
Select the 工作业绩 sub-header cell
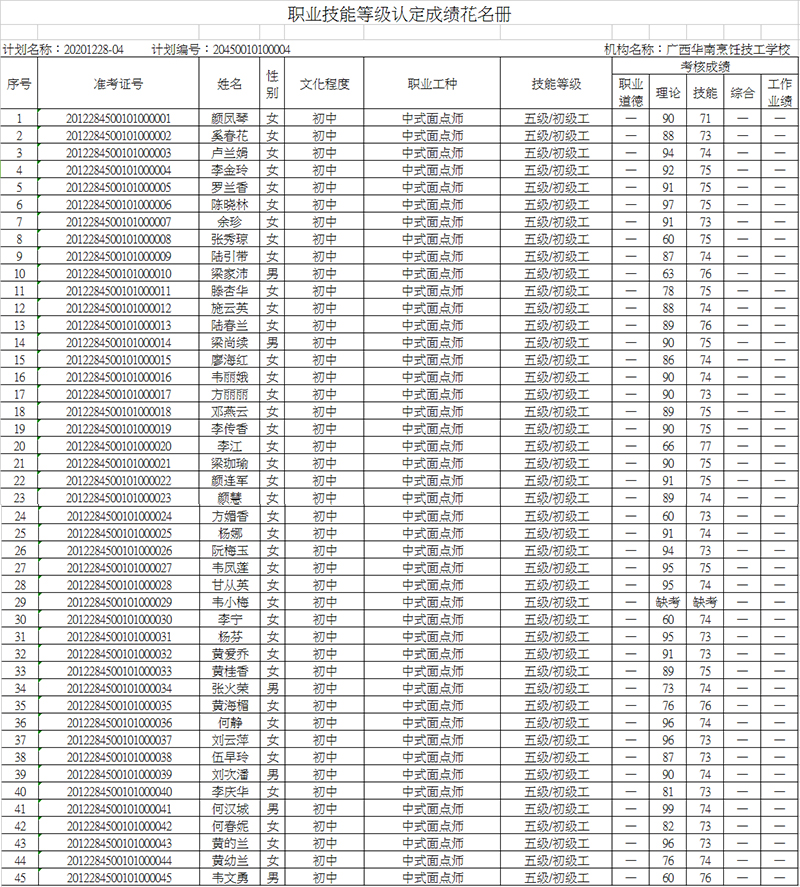pos(780,92)
